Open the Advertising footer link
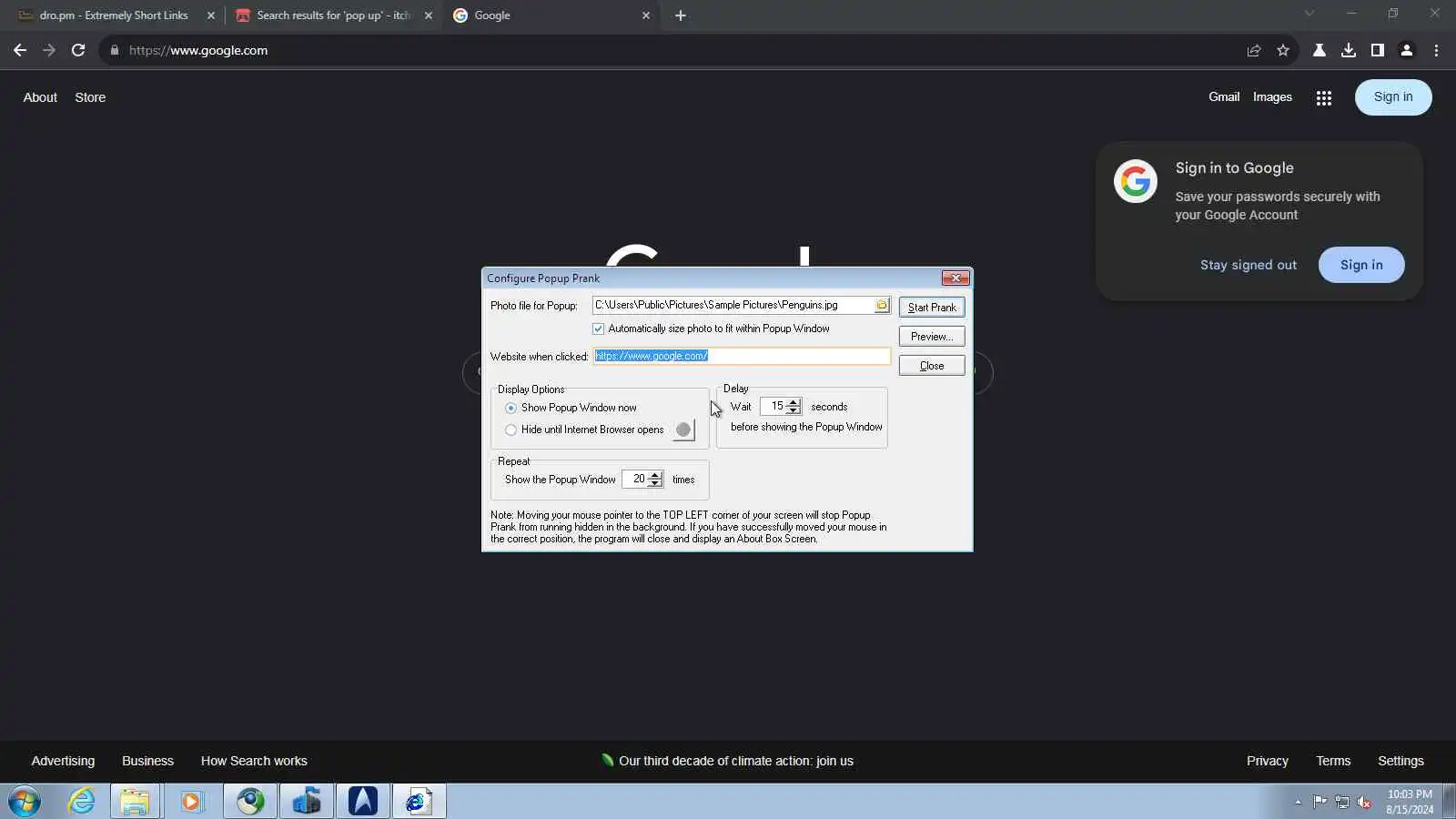This screenshot has height=819, width=1456. pyautogui.click(x=63, y=761)
